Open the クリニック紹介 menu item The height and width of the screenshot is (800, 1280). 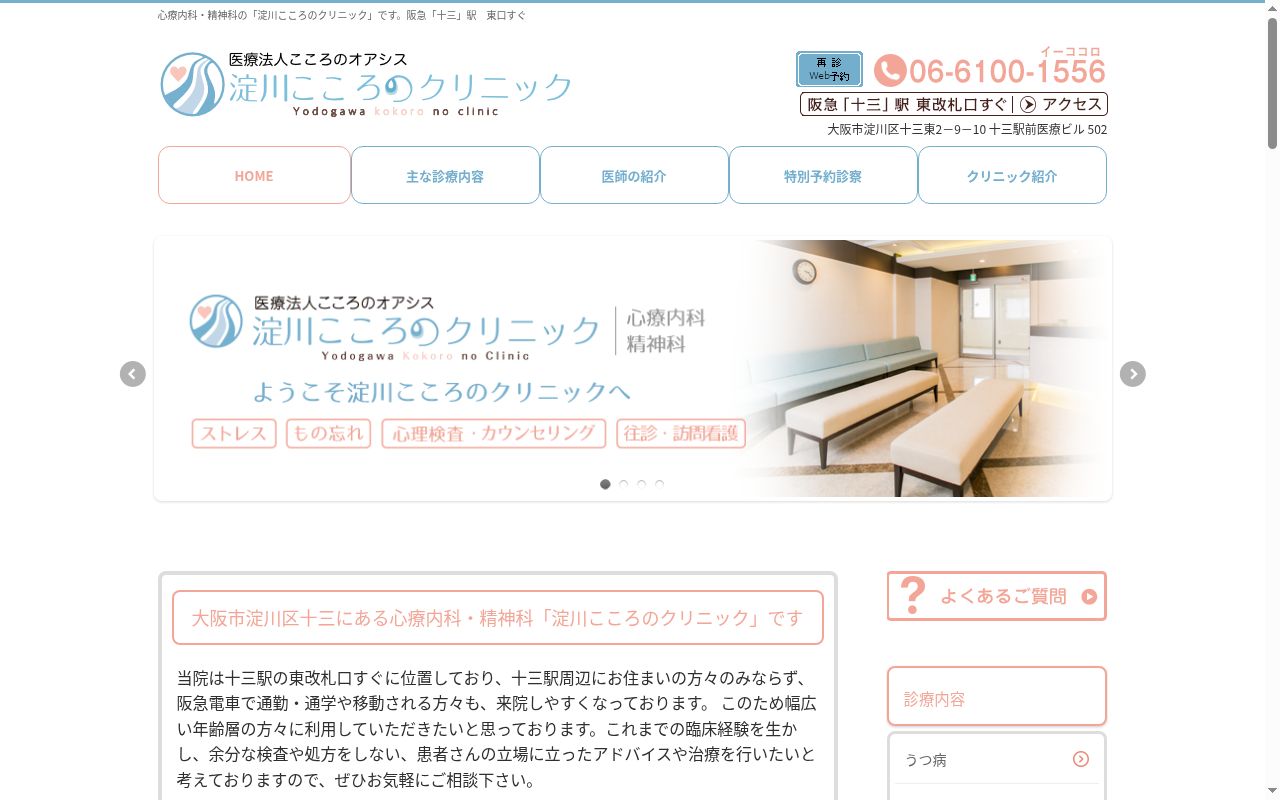[1012, 175]
